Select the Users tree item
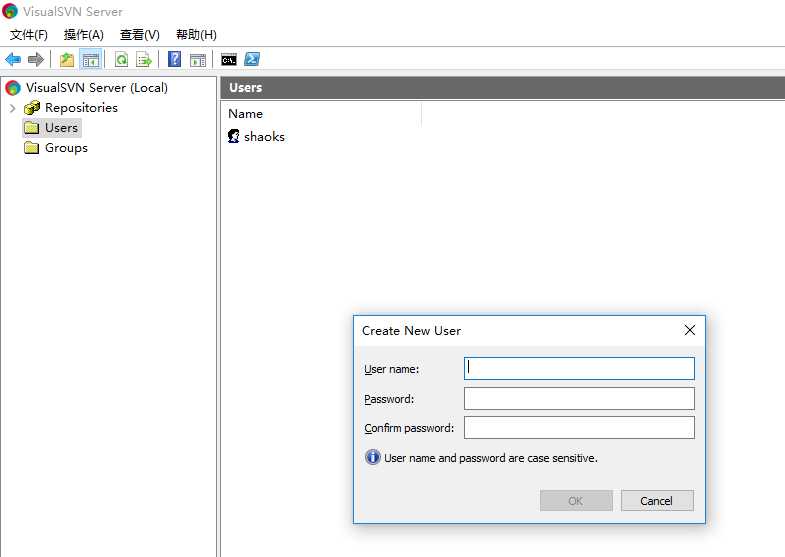785x557 pixels. (x=61, y=128)
